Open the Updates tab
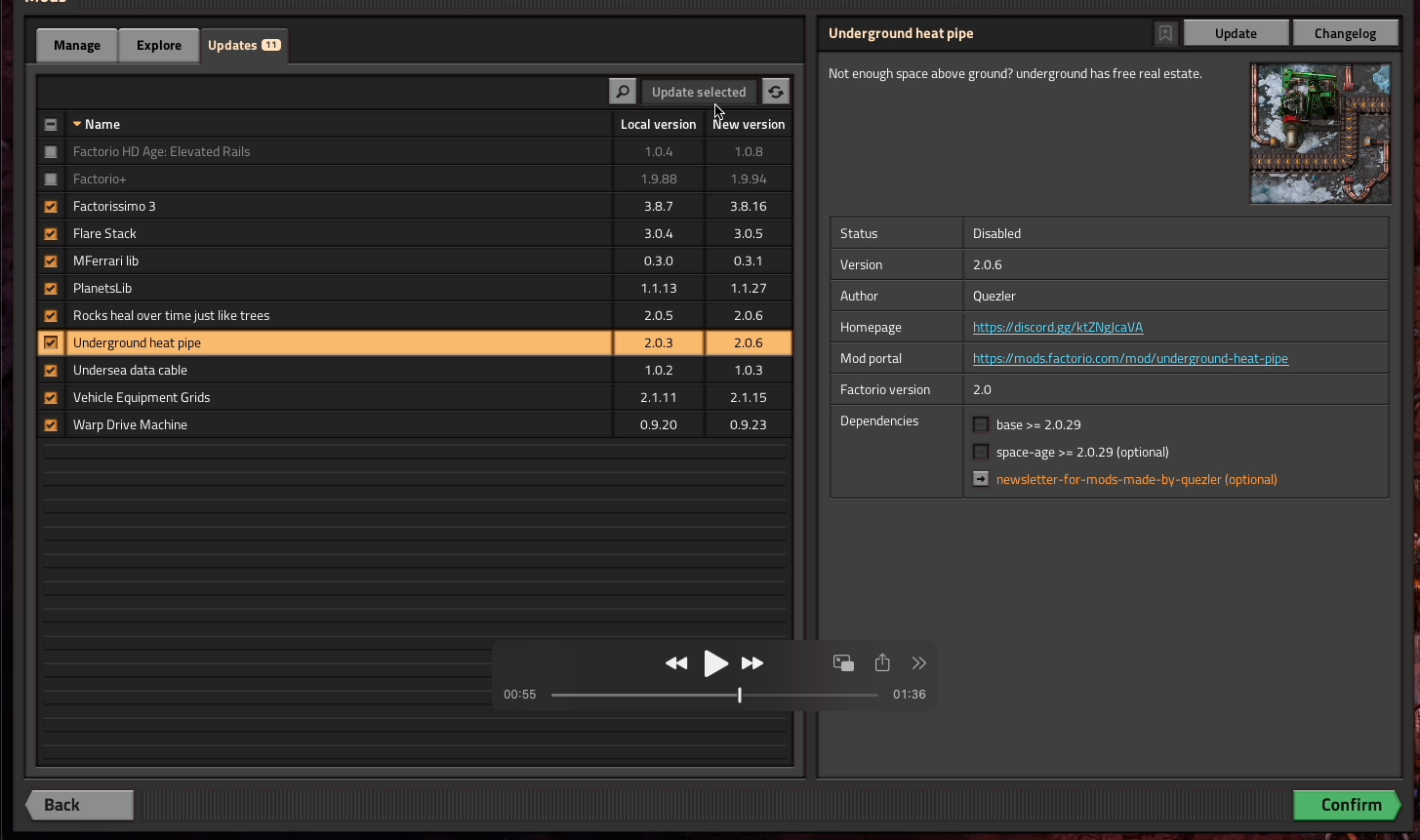The height and width of the screenshot is (840, 1420). tap(244, 45)
